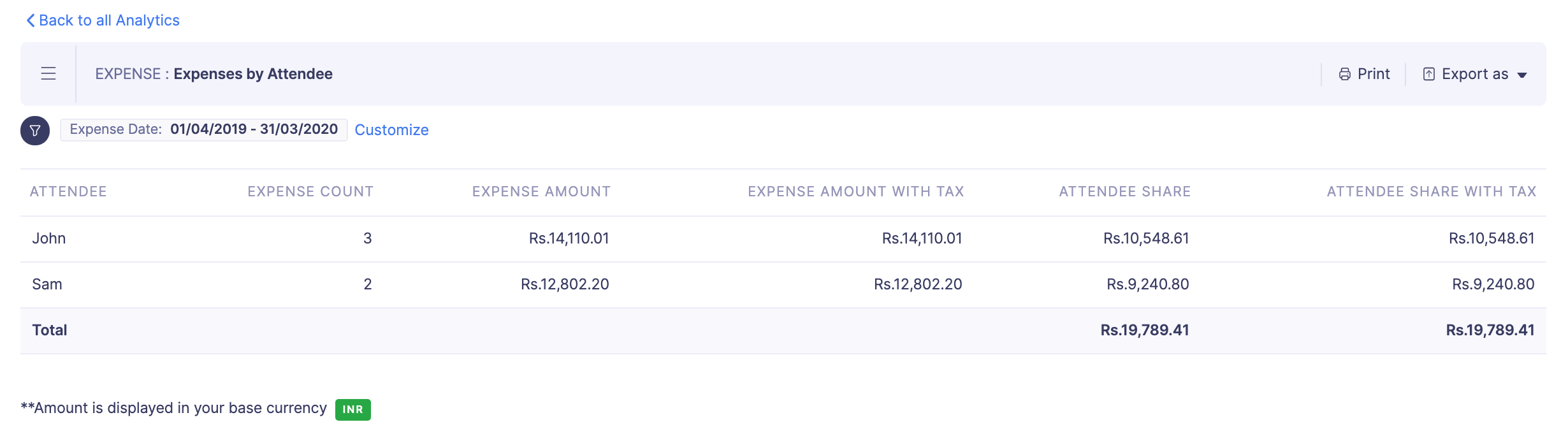Click the Attendee Share column header
Screen dimensions: 1568x436
click(1124, 192)
